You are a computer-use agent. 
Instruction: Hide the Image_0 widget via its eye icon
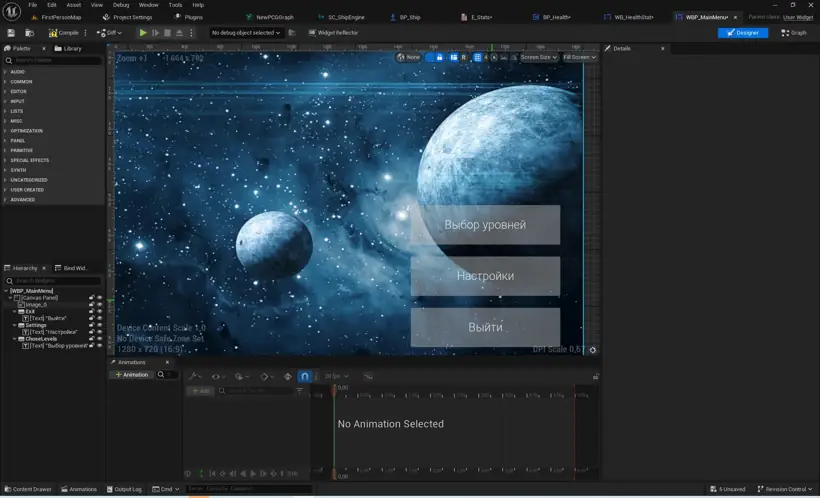click(x=99, y=304)
